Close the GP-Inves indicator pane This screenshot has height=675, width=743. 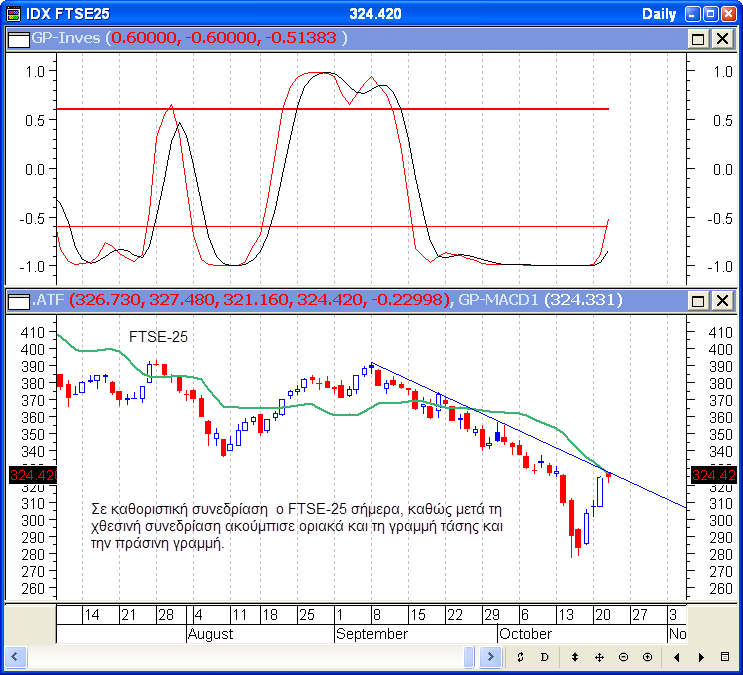click(721, 38)
